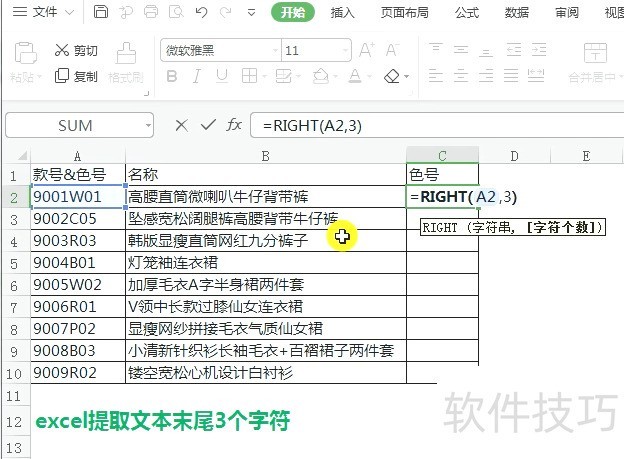Click cell with 9003R03

click(78, 240)
